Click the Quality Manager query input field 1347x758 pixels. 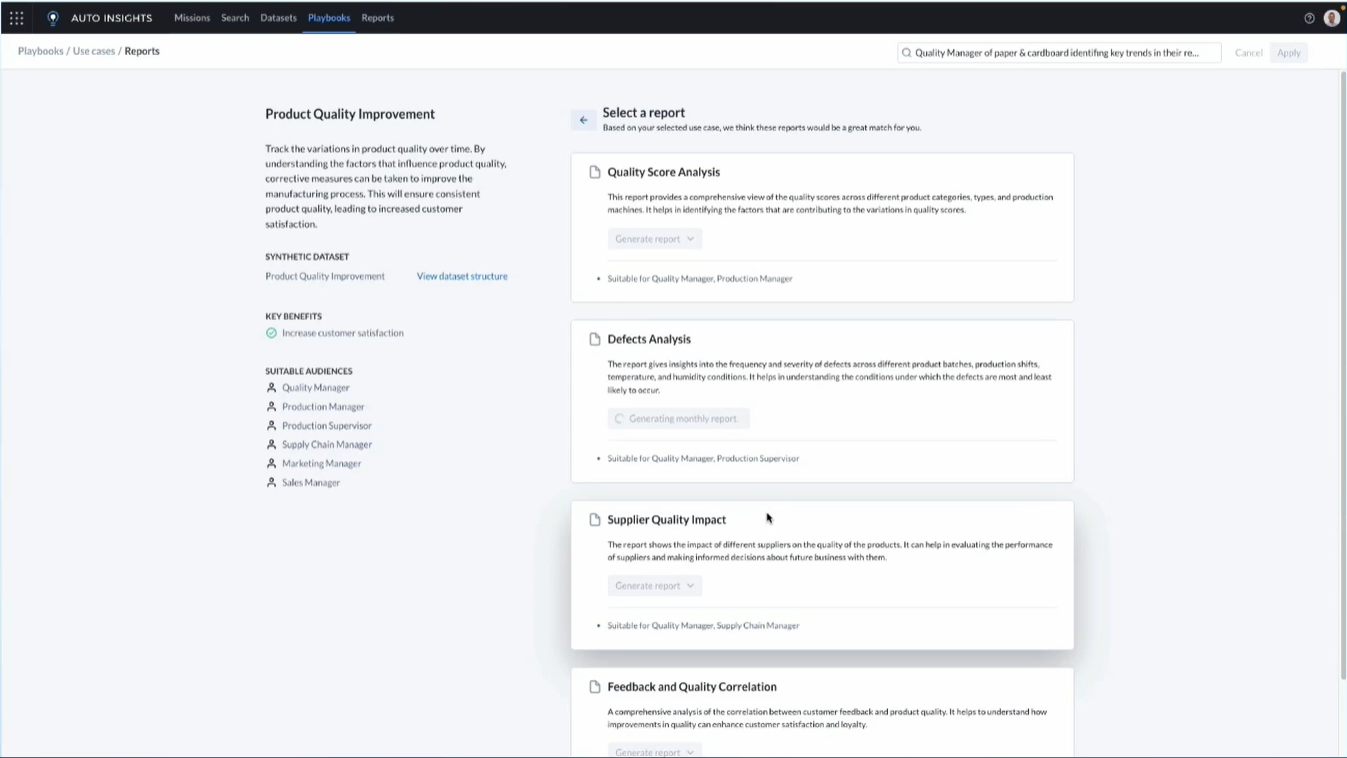pyautogui.click(x=1059, y=53)
